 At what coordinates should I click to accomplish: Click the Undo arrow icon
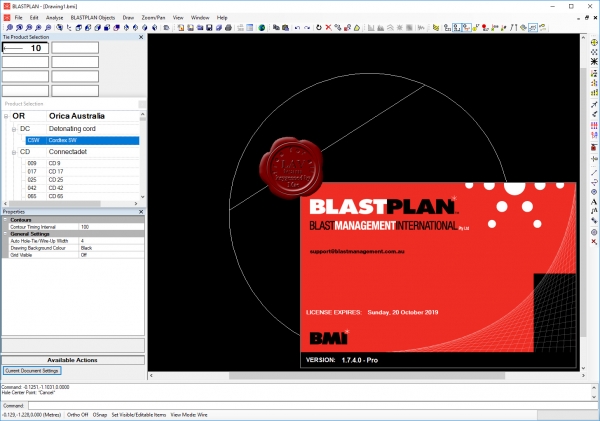coord(297,28)
